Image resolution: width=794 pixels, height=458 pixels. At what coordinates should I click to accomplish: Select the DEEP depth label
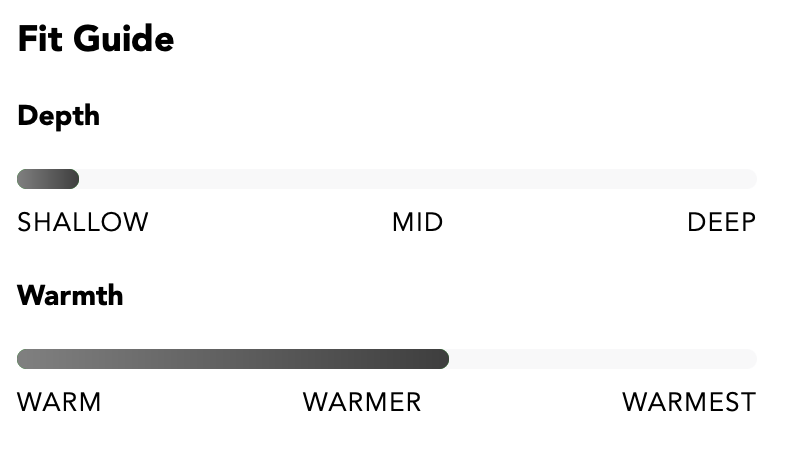(x=722, y=222)
